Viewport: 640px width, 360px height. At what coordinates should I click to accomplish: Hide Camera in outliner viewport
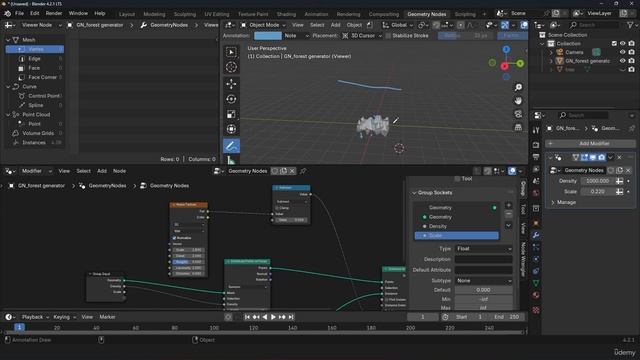(x=622, y=52)
